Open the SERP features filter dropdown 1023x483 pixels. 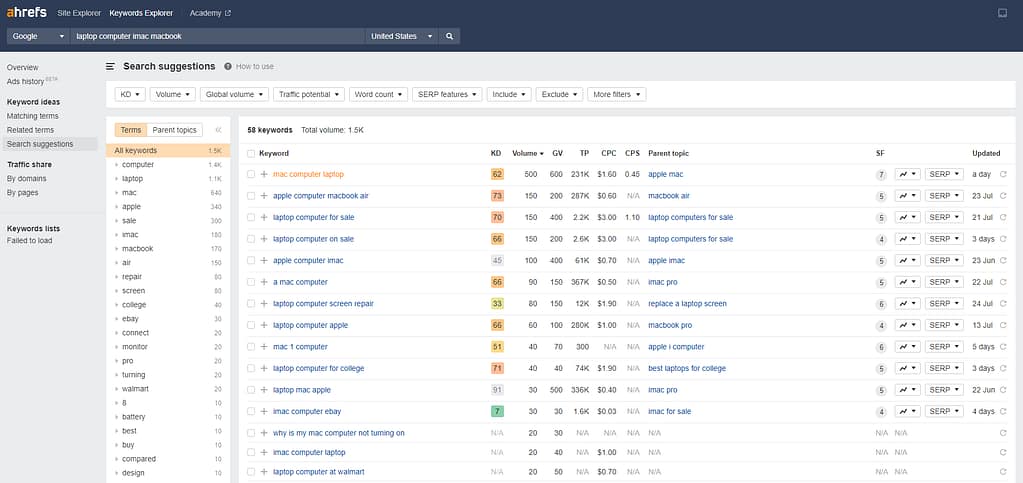[x=448, y=95]
